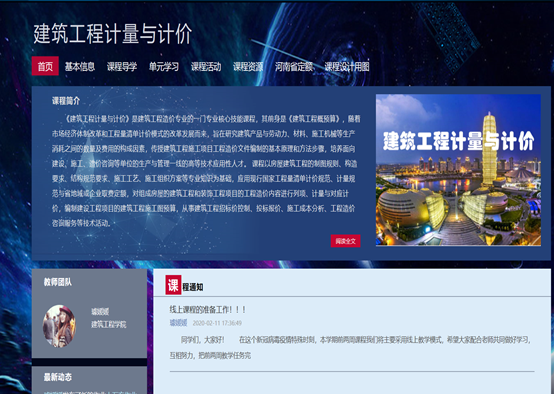Go to the 基本信息 menu item

80,66
